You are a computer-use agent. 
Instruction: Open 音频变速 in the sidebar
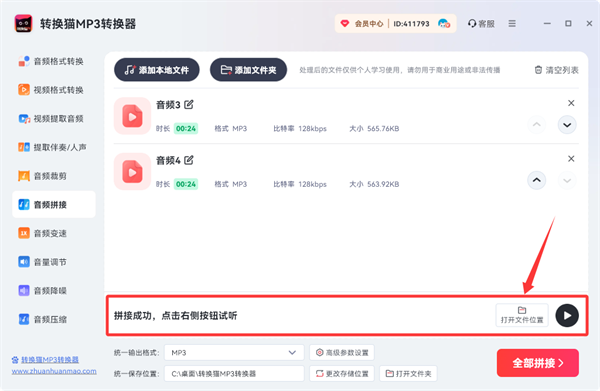pyautogui.click(x=42, y=233)
